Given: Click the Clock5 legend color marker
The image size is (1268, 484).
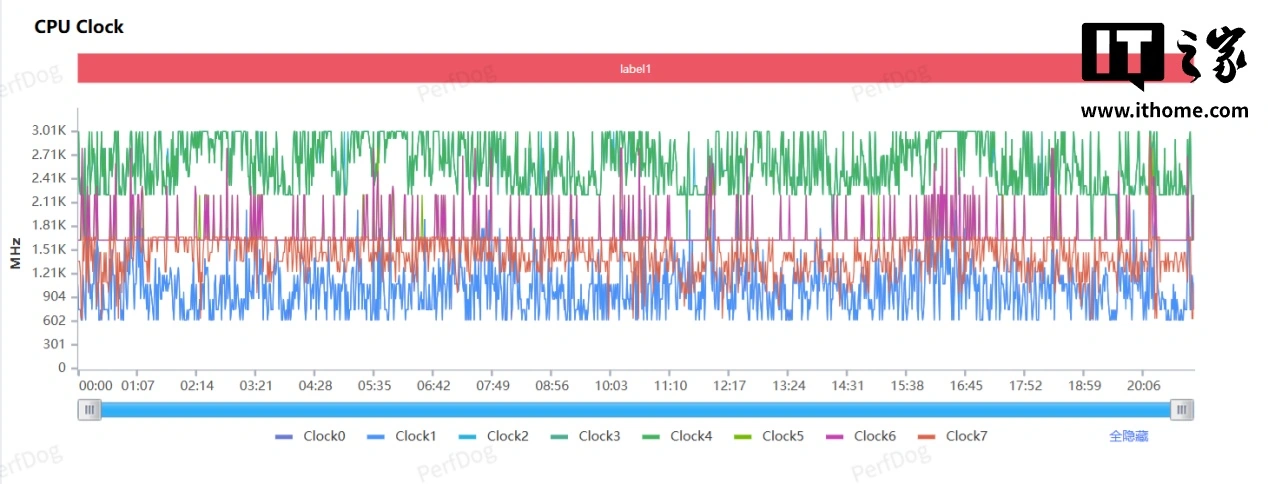Looking at the screenshot, I should pyautogui.click(x=744, y=436).
